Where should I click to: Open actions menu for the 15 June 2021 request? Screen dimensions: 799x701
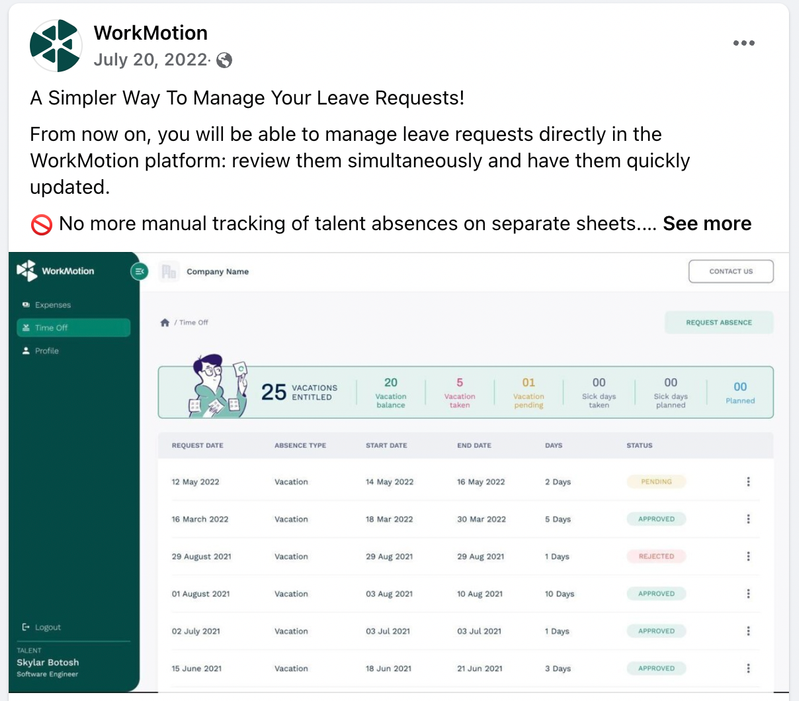(748, 668)
